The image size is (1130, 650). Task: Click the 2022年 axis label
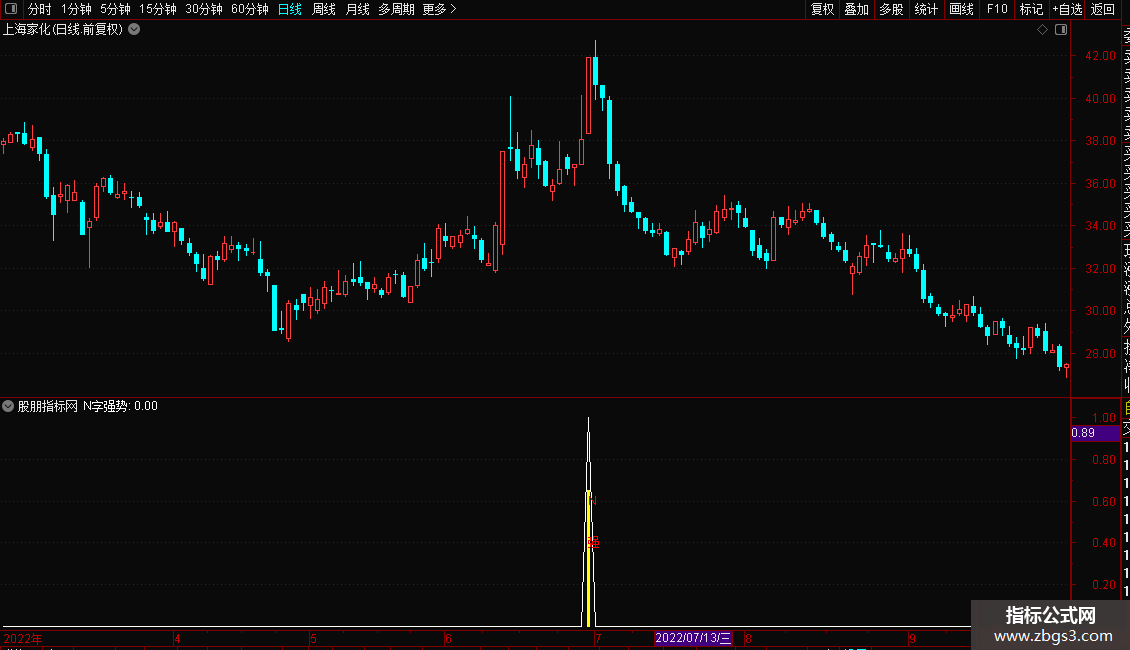click(23, 638)
